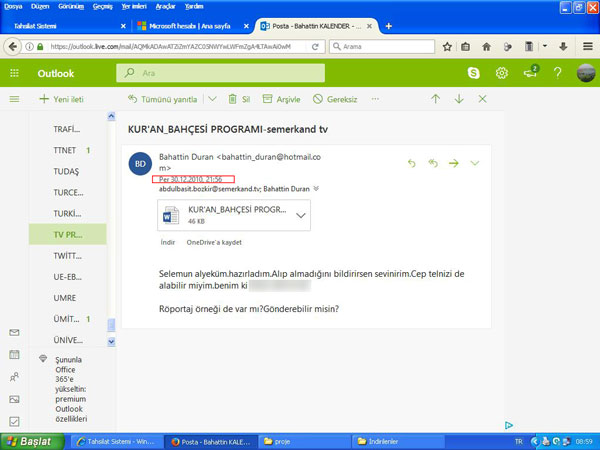
Task: Open the attachment options dropdown arrow
Action: 301,215
